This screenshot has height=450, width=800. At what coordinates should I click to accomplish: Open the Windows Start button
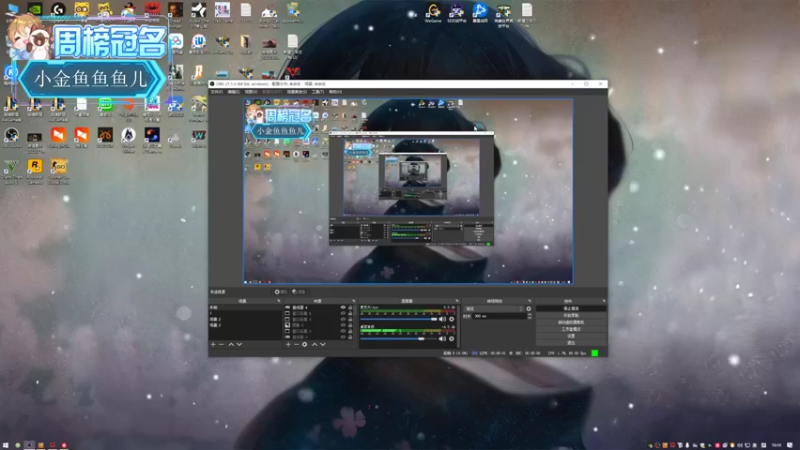point(6,445)
